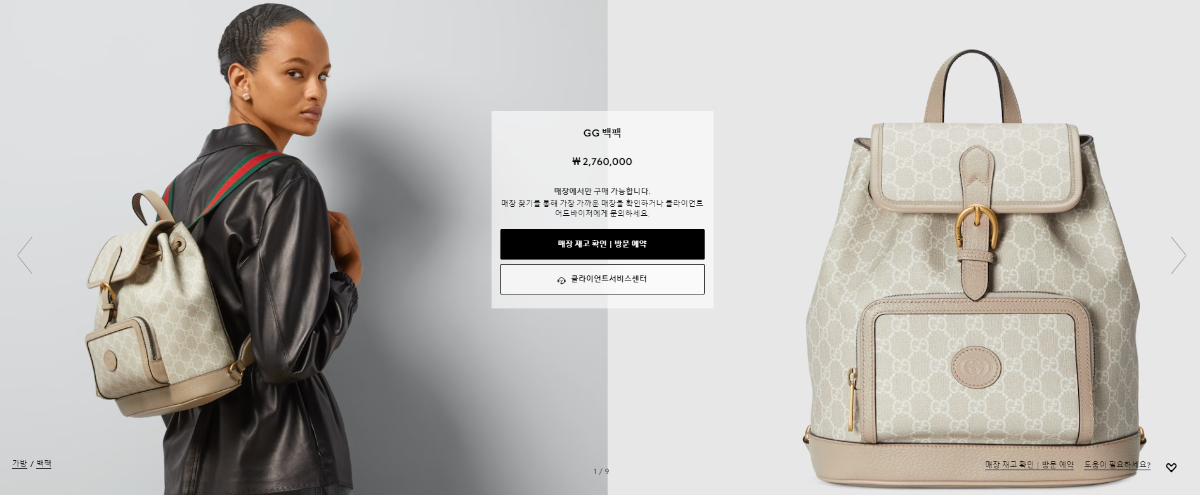Navigate to 가방 breadcrumb category
1200x495 pixels.
click(19, 464)
